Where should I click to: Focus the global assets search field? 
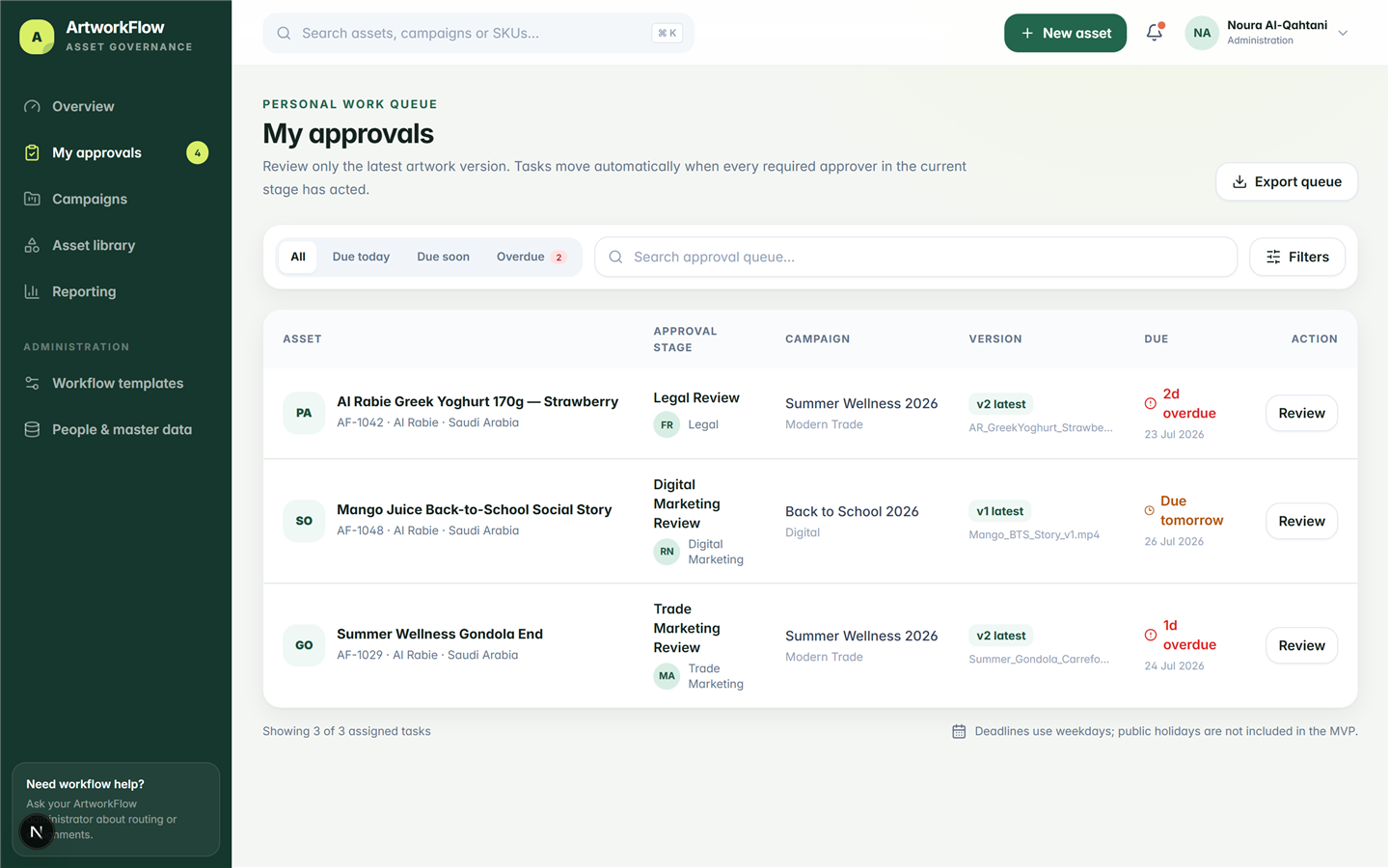pyautogui.click(x=478, y=33)
